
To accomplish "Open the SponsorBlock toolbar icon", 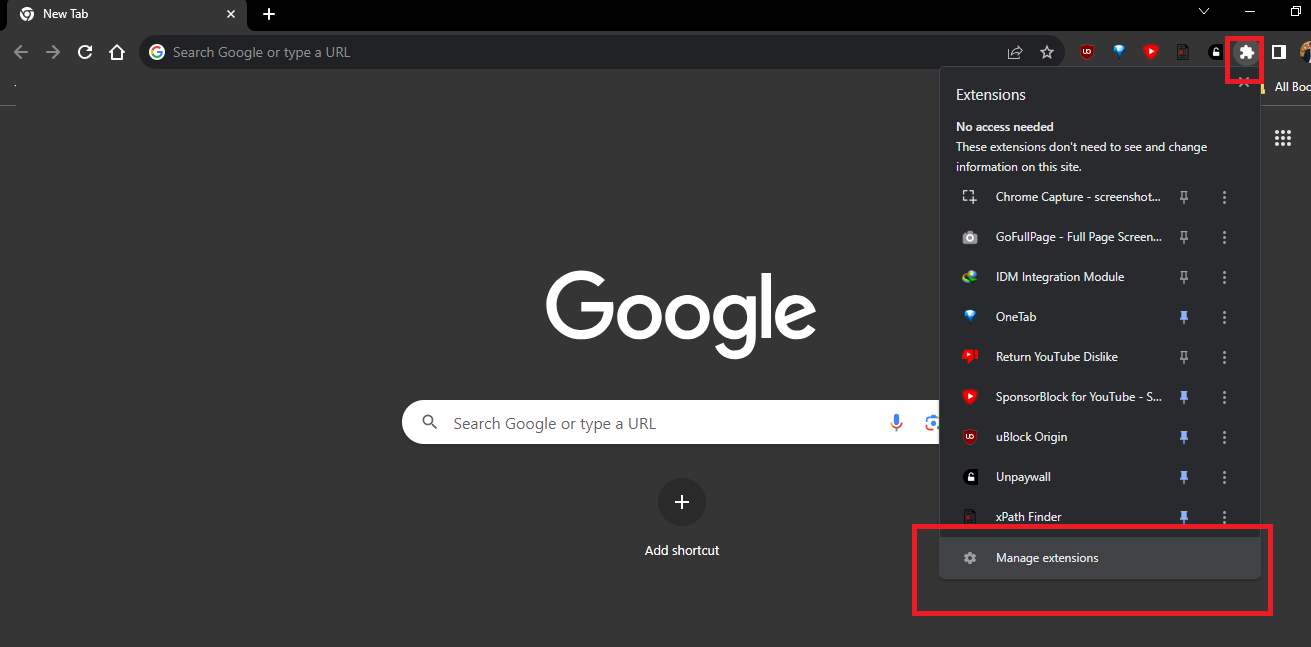I will click(x=1151, y=52).
